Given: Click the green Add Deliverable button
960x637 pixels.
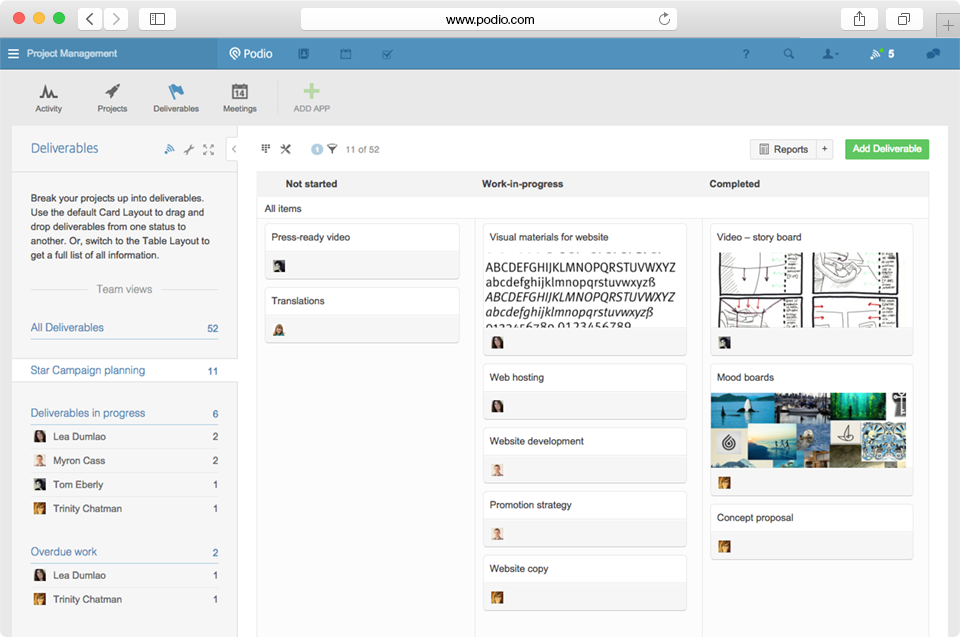Looking at the screenshot, I should [x=886, y=148].
